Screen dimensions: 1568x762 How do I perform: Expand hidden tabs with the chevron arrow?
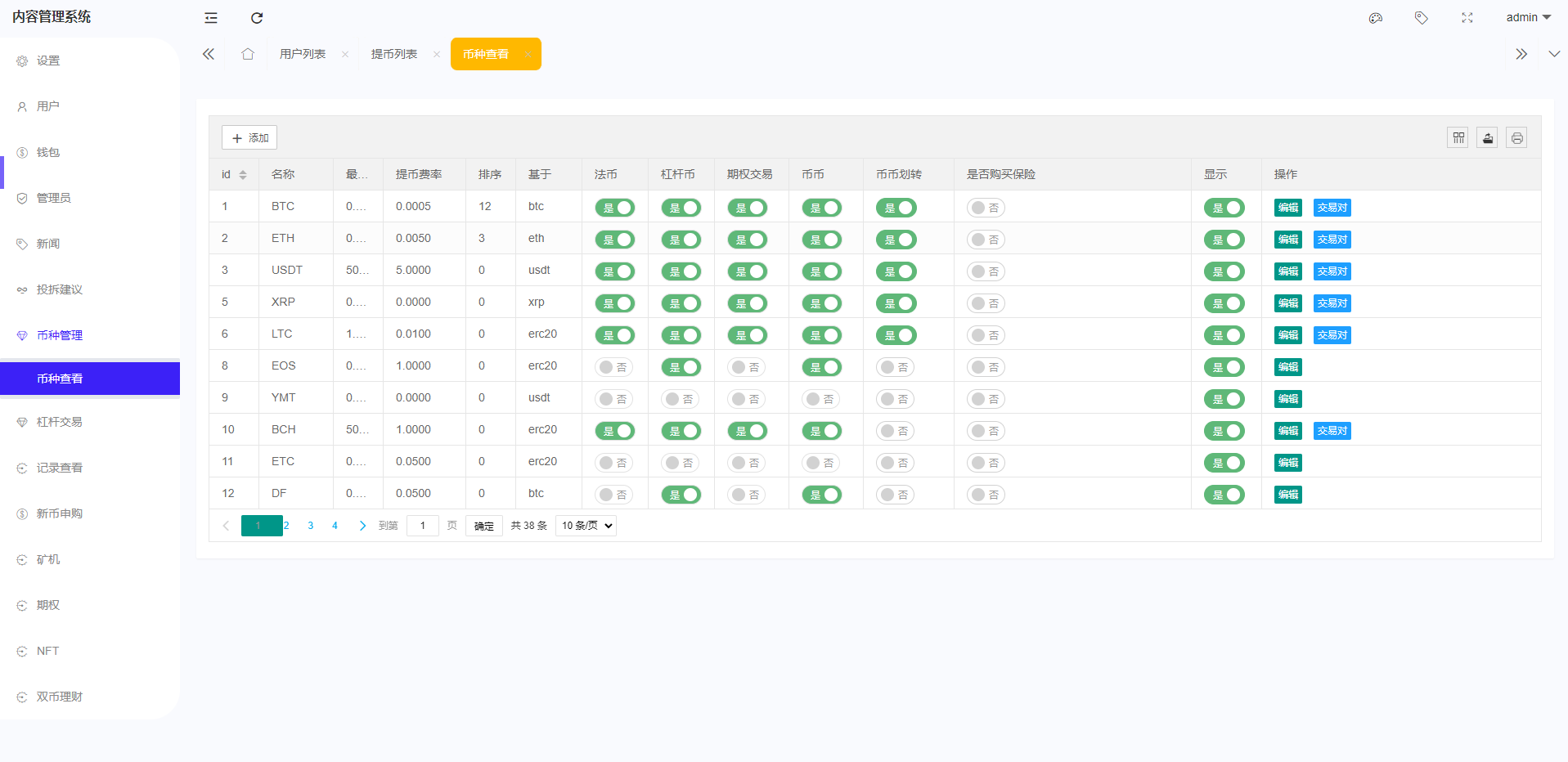coord(1521,53)
